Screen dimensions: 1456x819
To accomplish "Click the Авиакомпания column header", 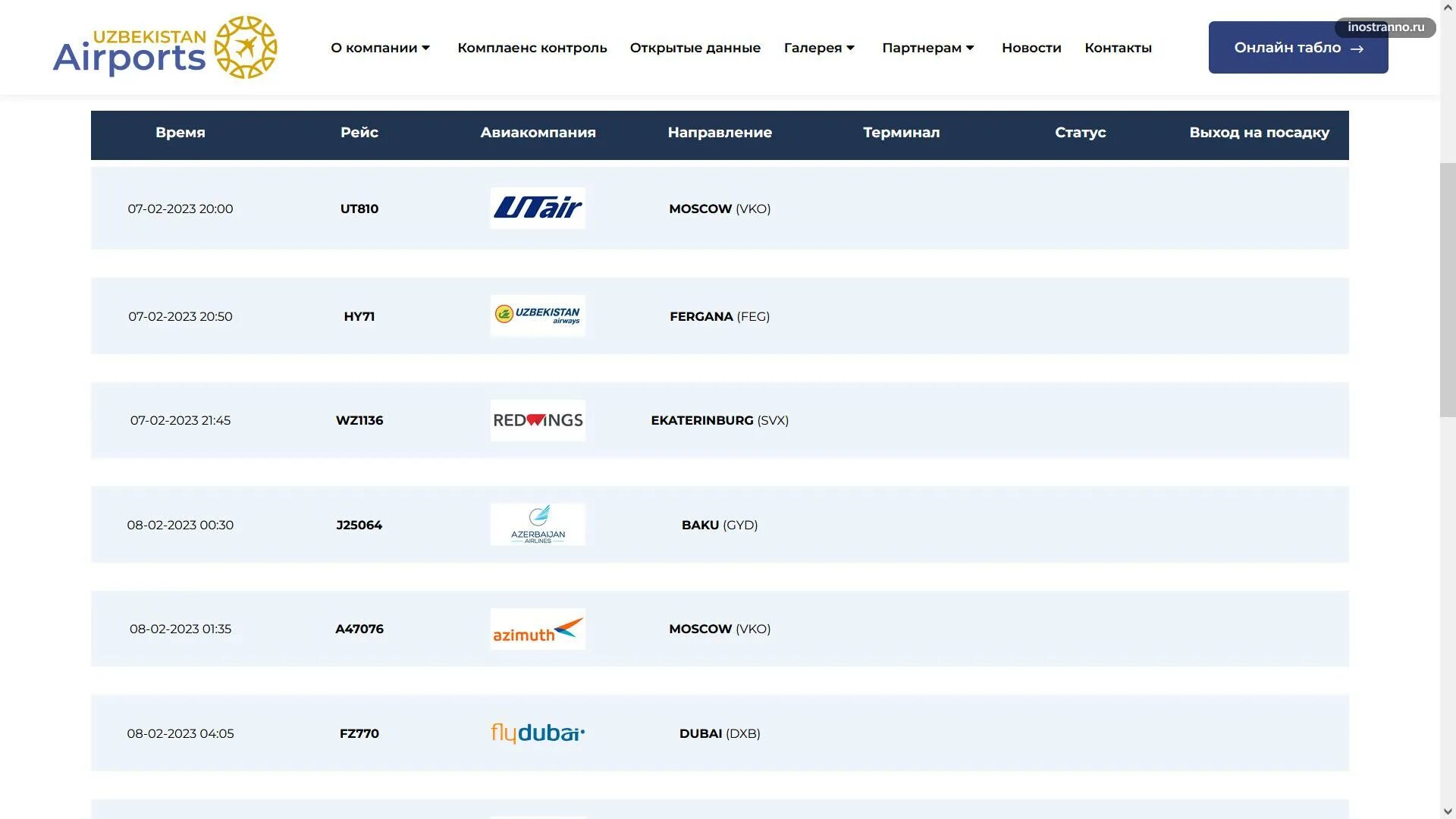I will (538, 133).
